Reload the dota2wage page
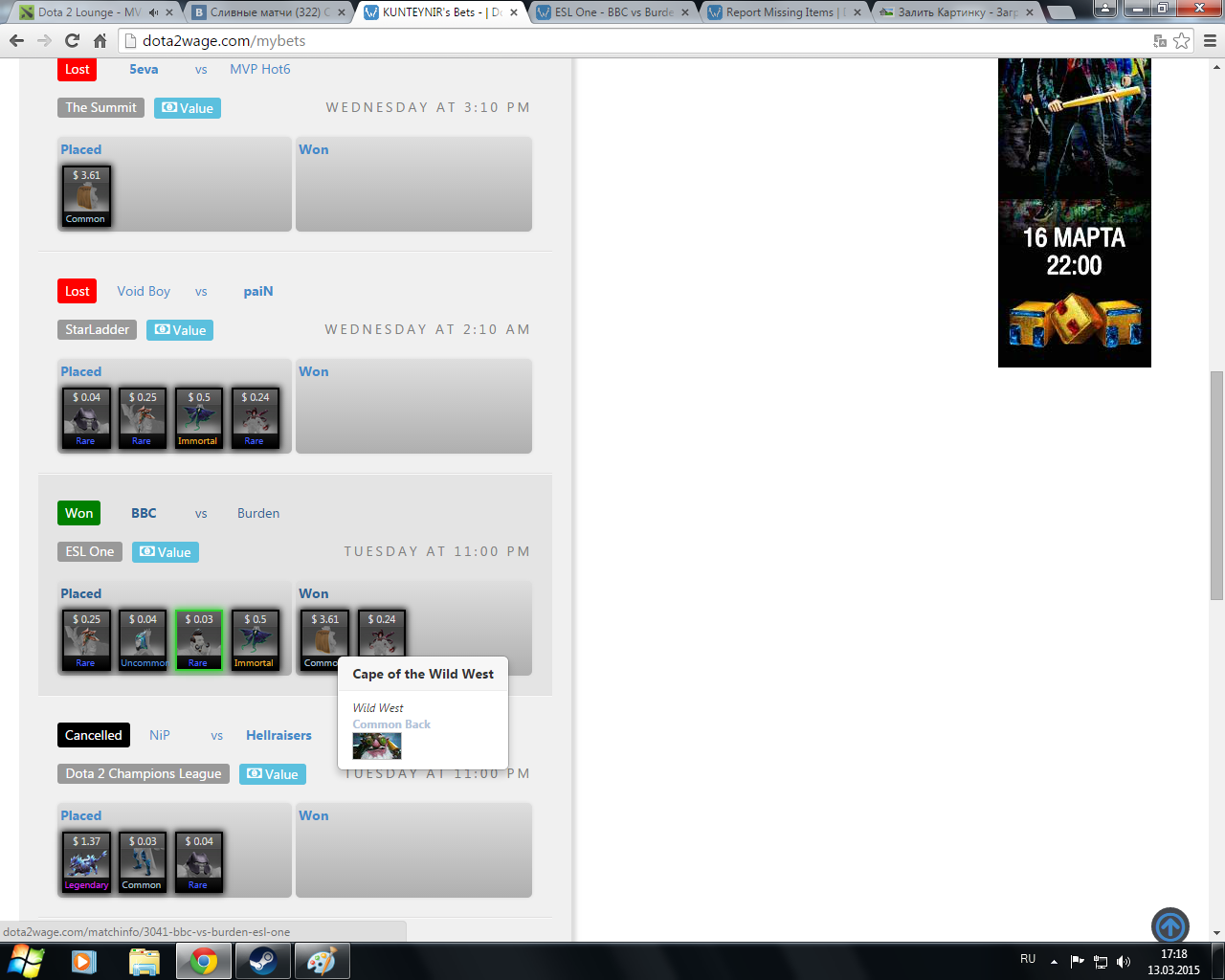The image size is (1225, 980). click(72, 41)
